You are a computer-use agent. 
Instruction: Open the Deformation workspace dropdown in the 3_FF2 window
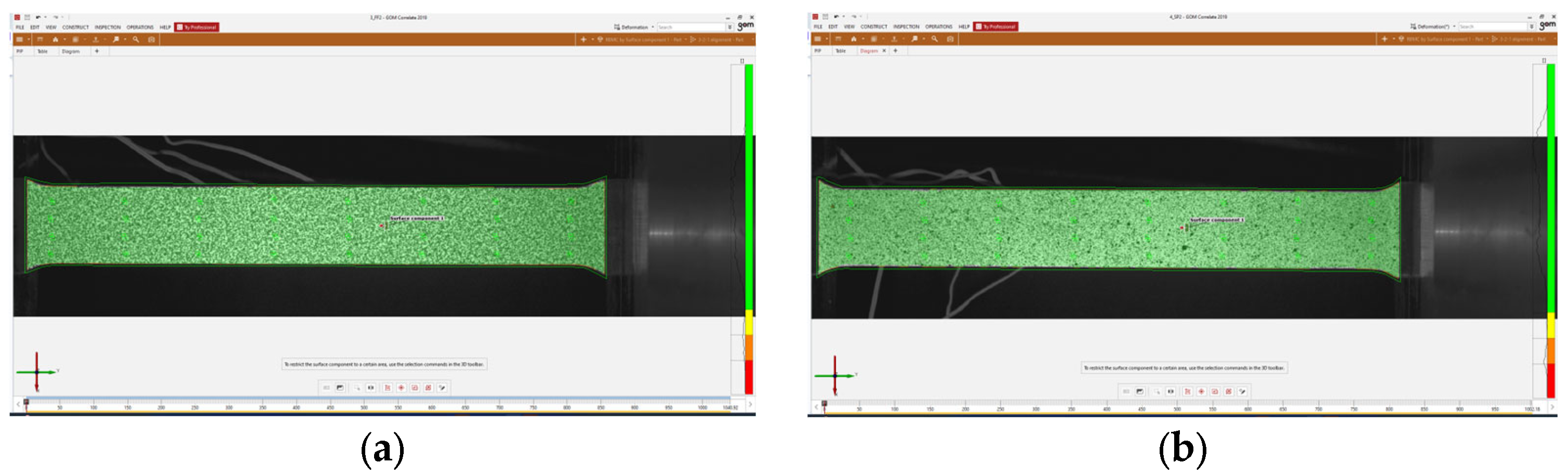pyautogui.click(x=653, y=28)
